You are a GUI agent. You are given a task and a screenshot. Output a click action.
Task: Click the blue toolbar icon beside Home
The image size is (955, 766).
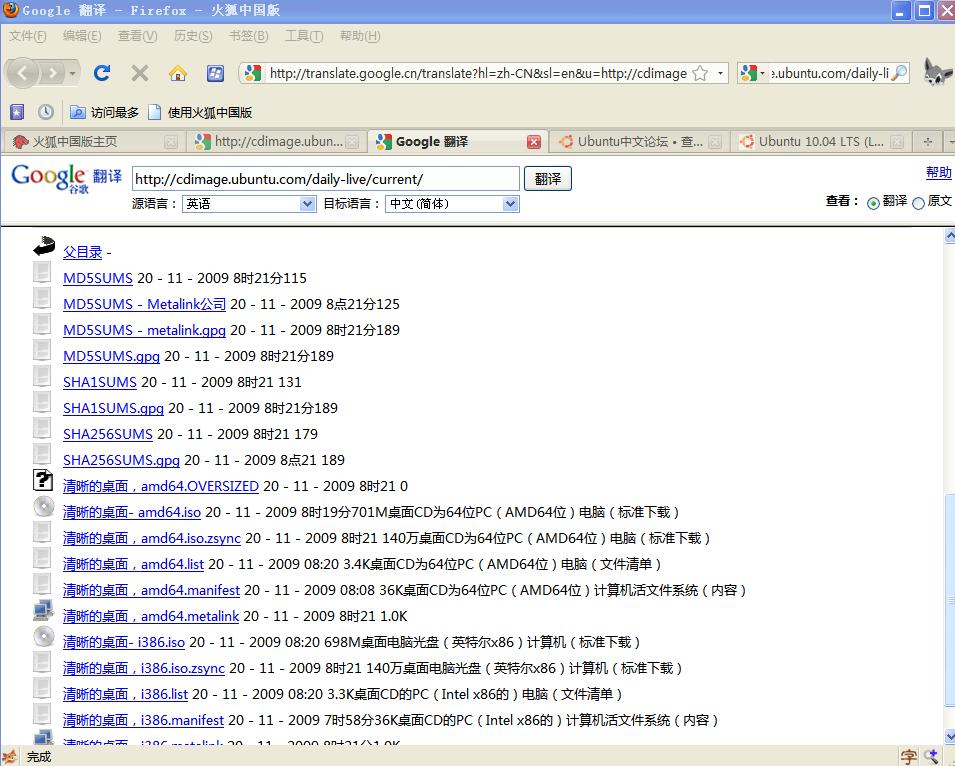pyautogui.click(x=215, y=74)
